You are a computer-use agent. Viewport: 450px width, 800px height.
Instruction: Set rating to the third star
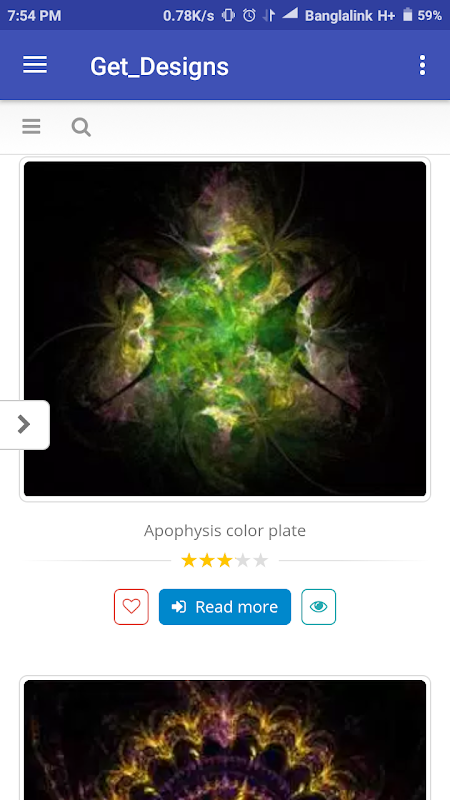pos(224,561)
